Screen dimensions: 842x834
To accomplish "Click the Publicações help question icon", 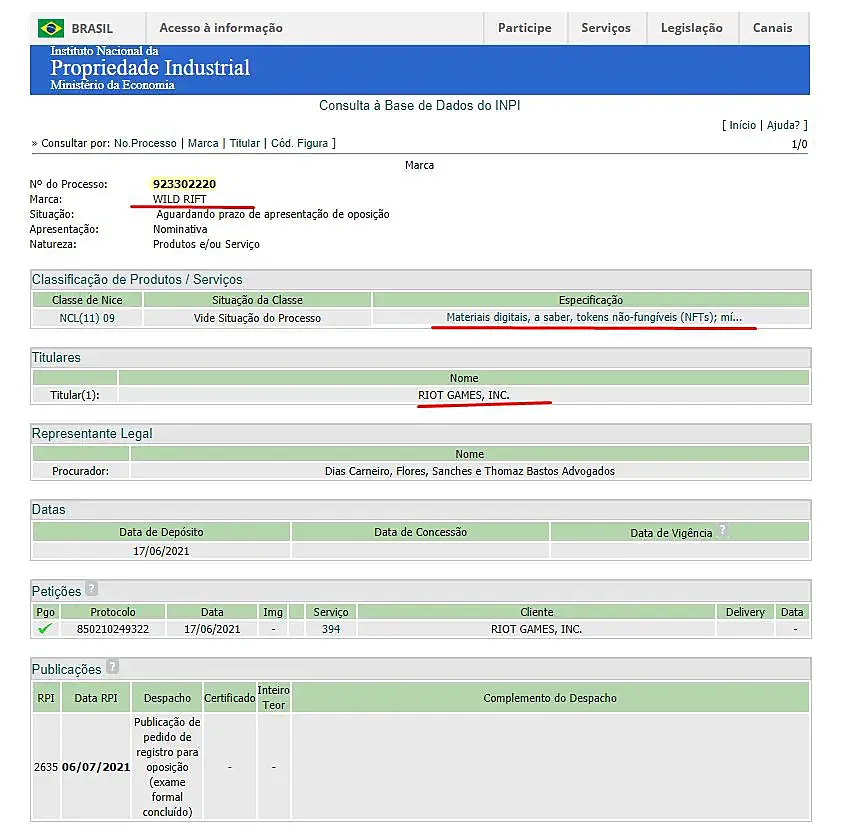I will click(x=112, y=667).
